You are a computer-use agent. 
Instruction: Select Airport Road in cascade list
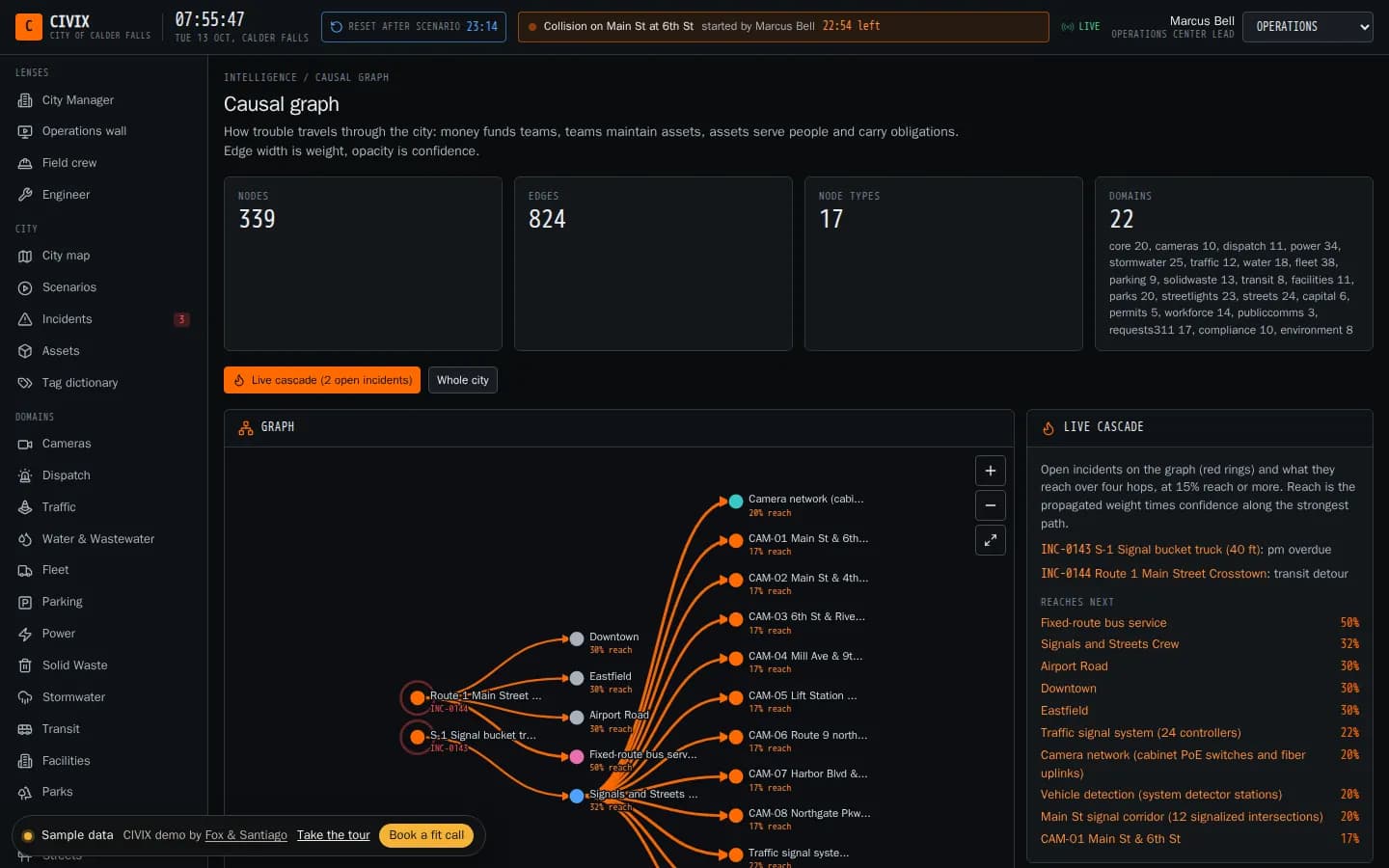click(x=1200, y=666)
